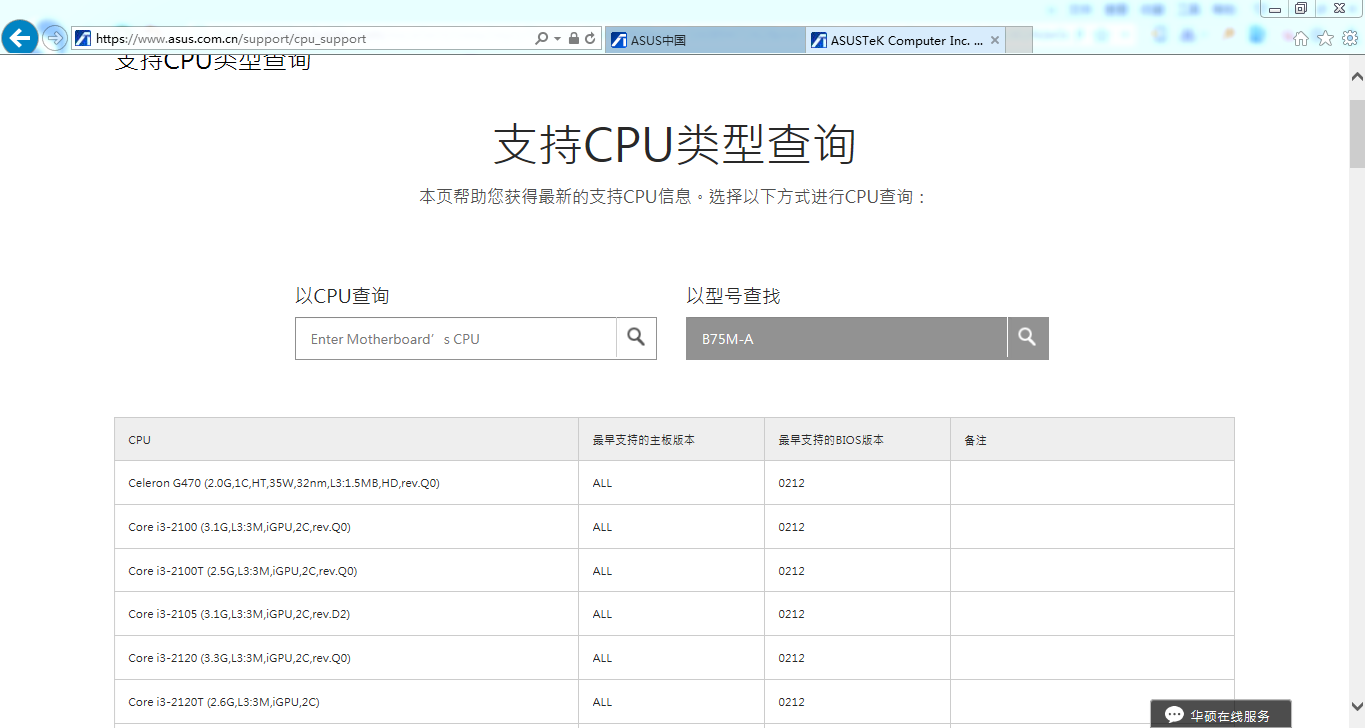Click the address bar search magnifier icon

click(541, 39)
